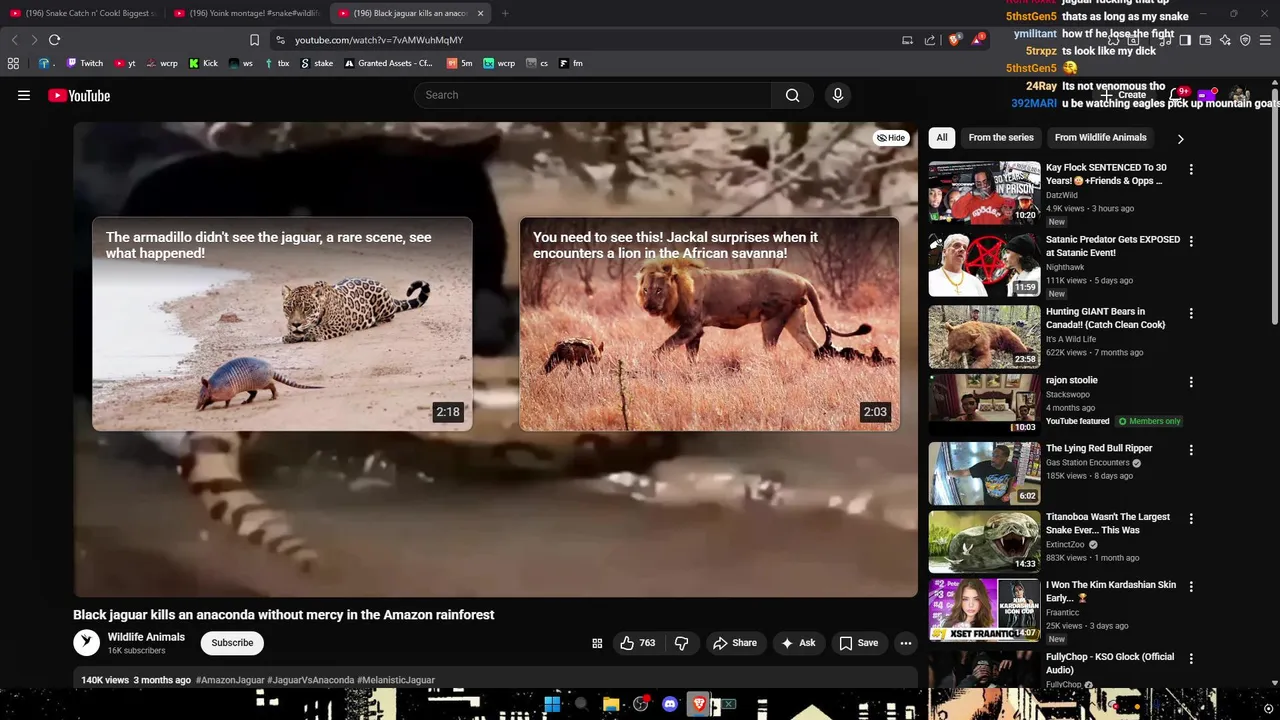
Task: Like the video with thumbs up
Action: click(x=637, y=643)
